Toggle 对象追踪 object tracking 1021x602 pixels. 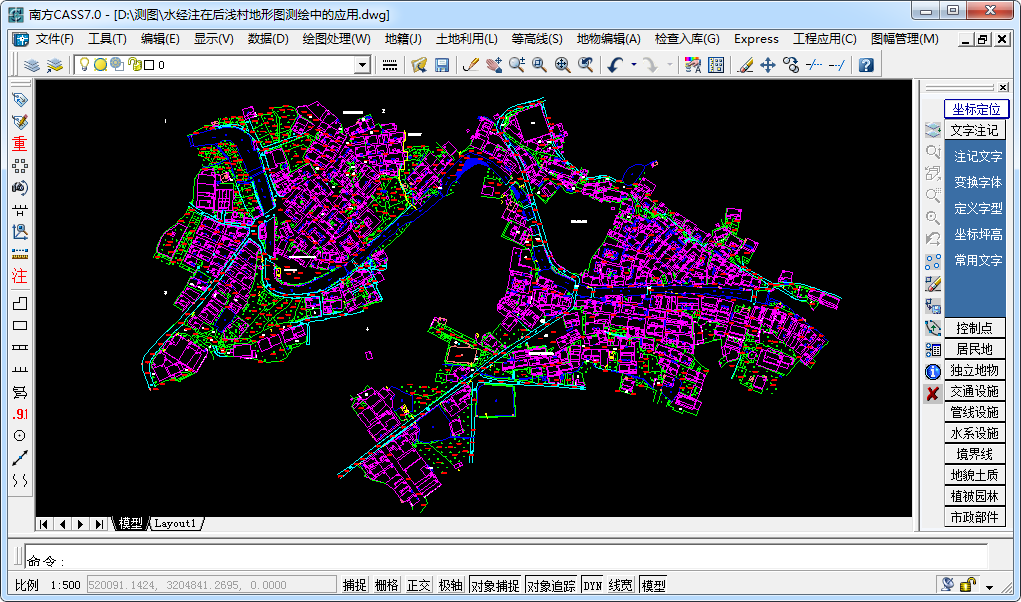pyautogui.click(x=552, y=585)
